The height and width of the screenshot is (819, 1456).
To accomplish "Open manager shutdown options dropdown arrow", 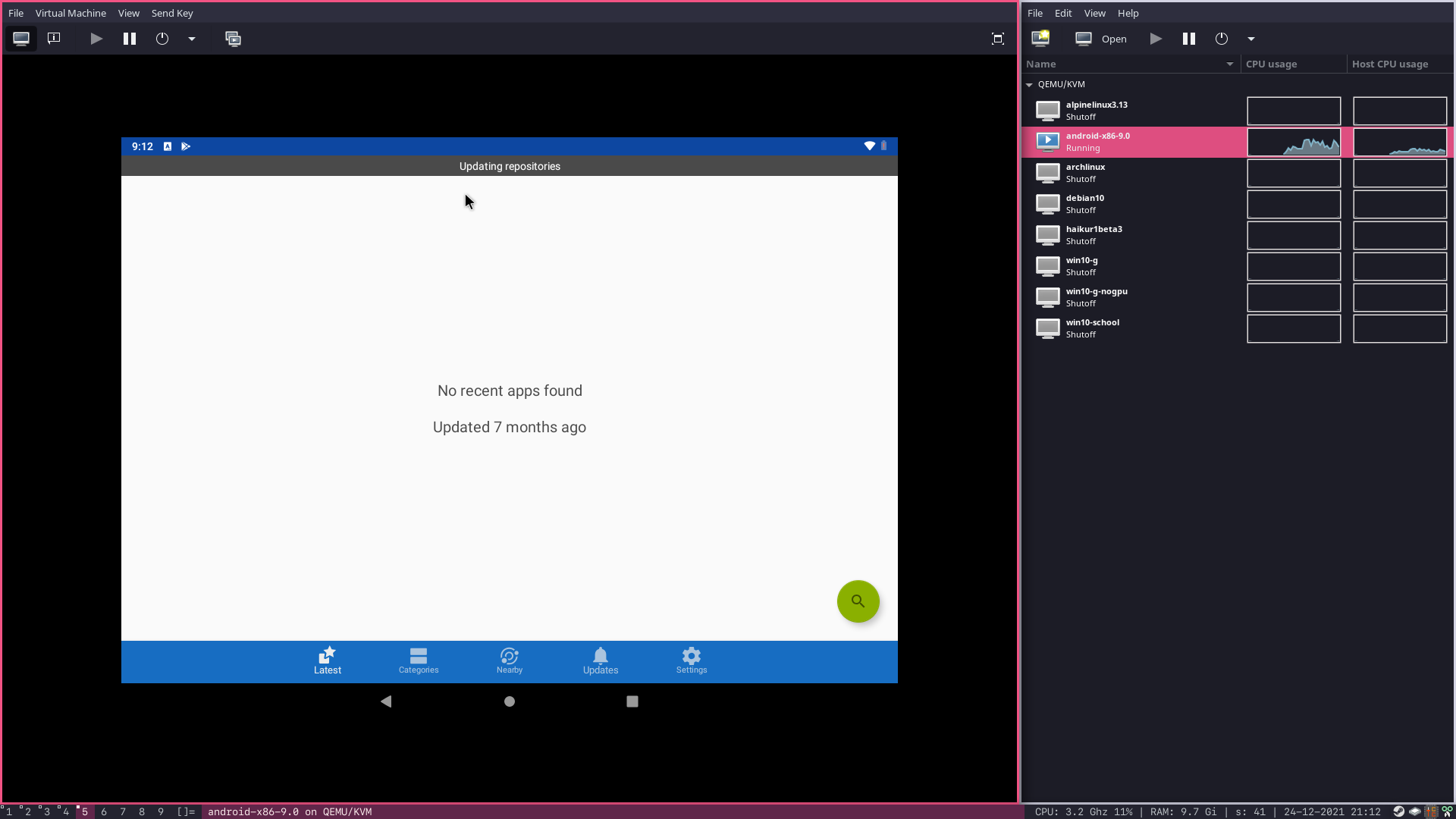I will click(1251, 39).
